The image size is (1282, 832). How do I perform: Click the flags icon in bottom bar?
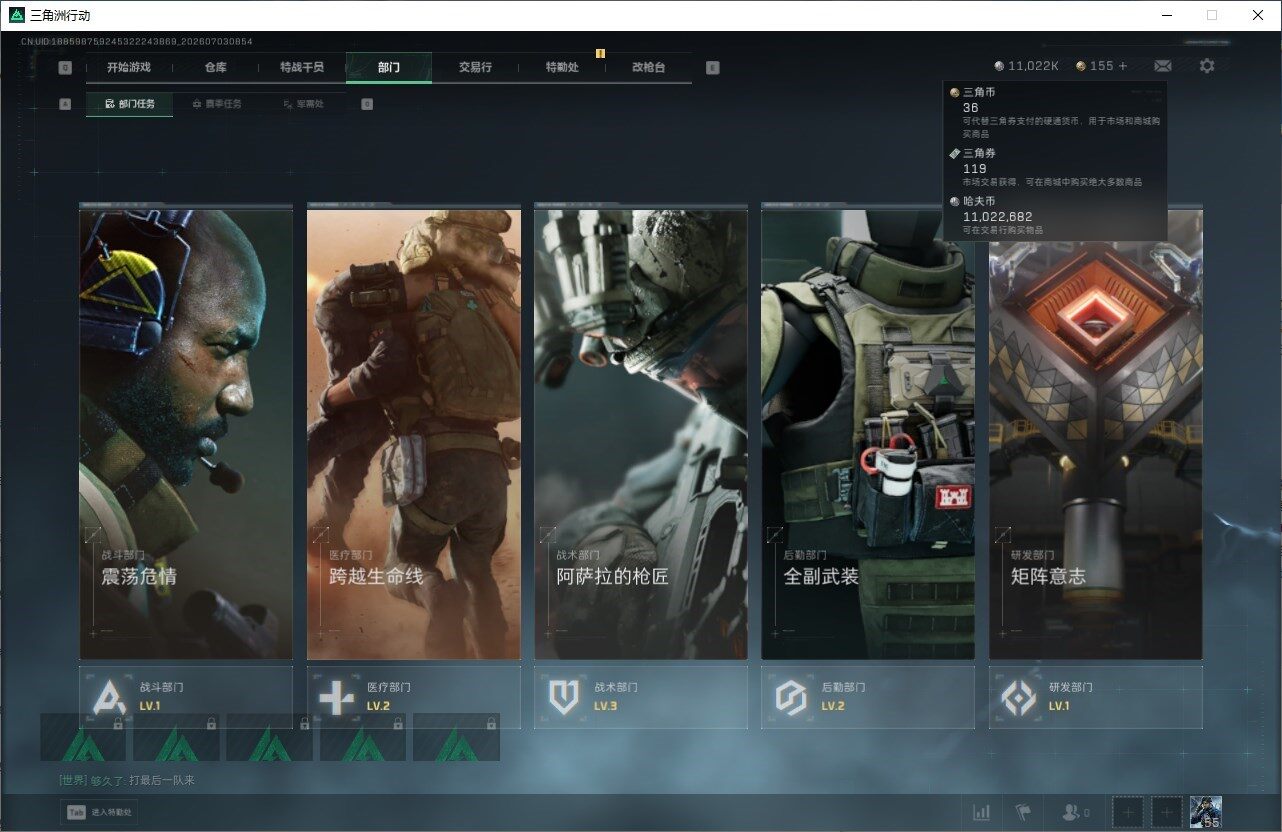[x=1022, y=812]
